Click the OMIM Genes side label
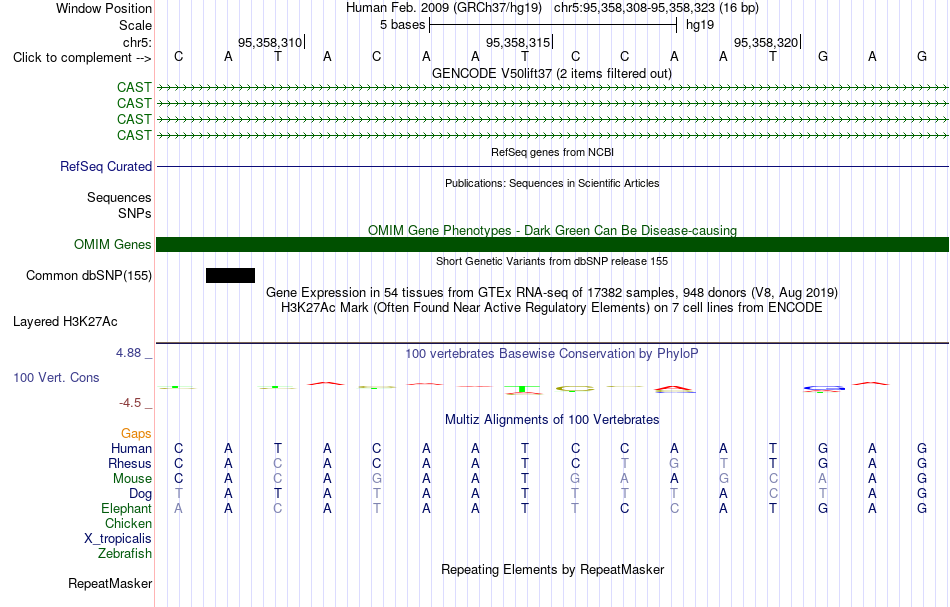 tap(113, 244)
